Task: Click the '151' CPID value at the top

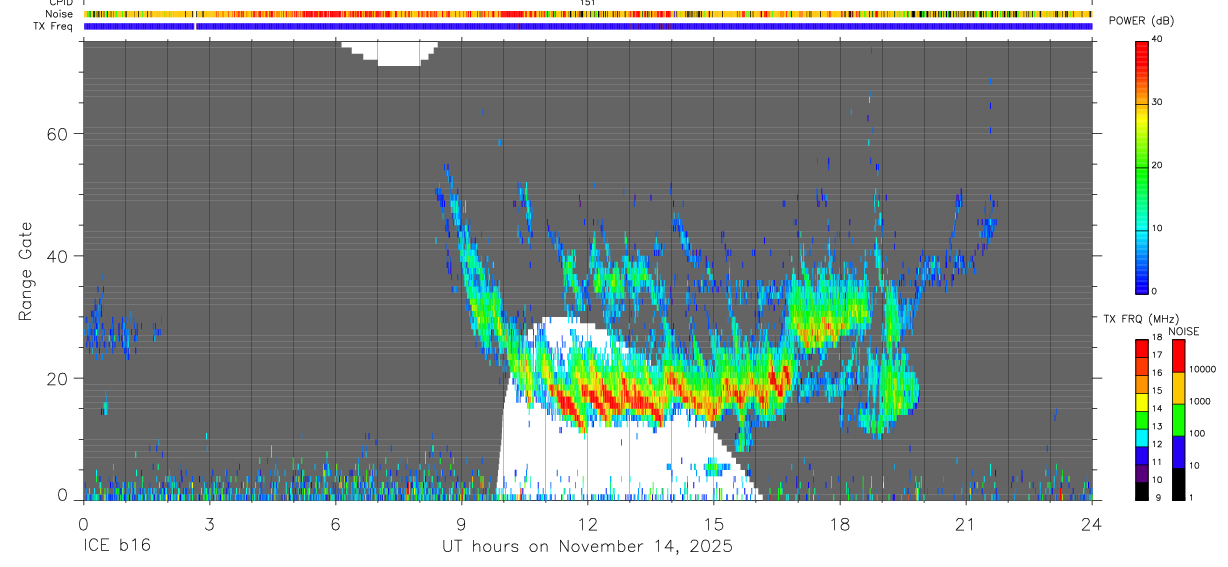Action: tap(588, 3)
